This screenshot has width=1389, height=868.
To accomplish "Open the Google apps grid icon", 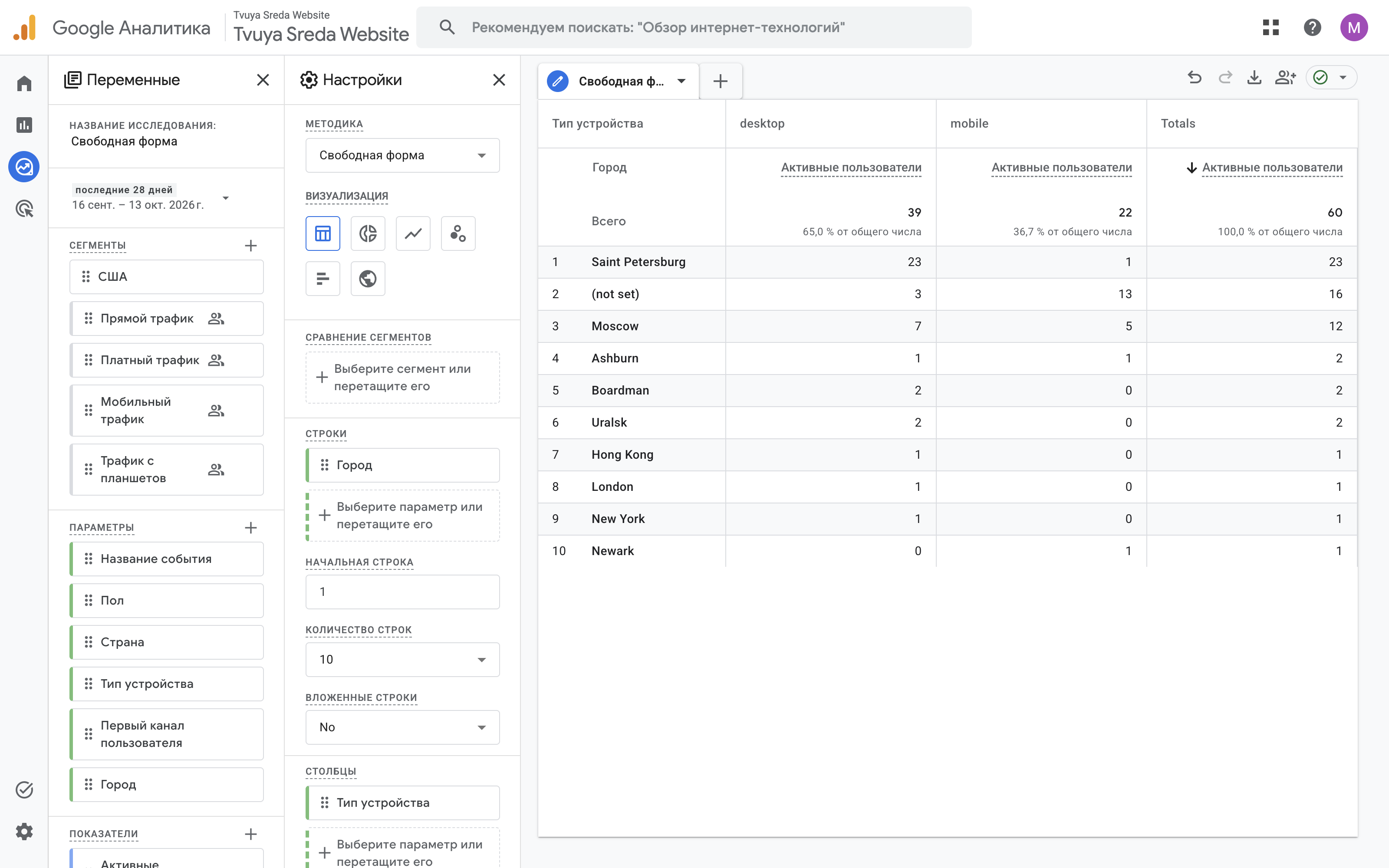I will 1271,27.
